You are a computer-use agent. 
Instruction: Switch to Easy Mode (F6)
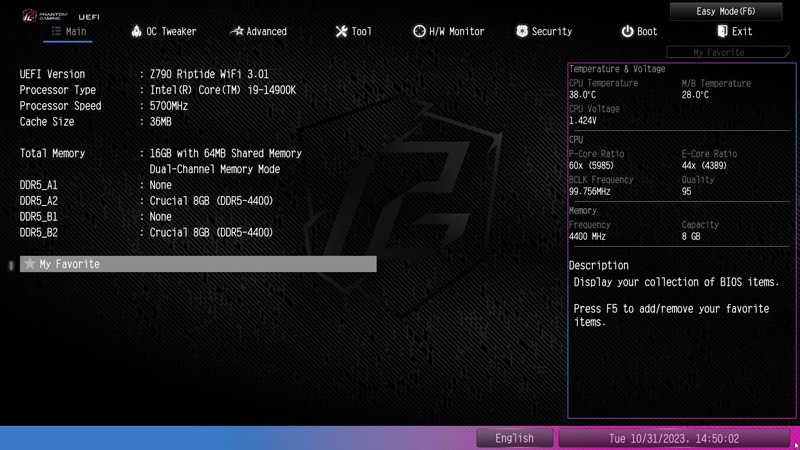(726, 11)
